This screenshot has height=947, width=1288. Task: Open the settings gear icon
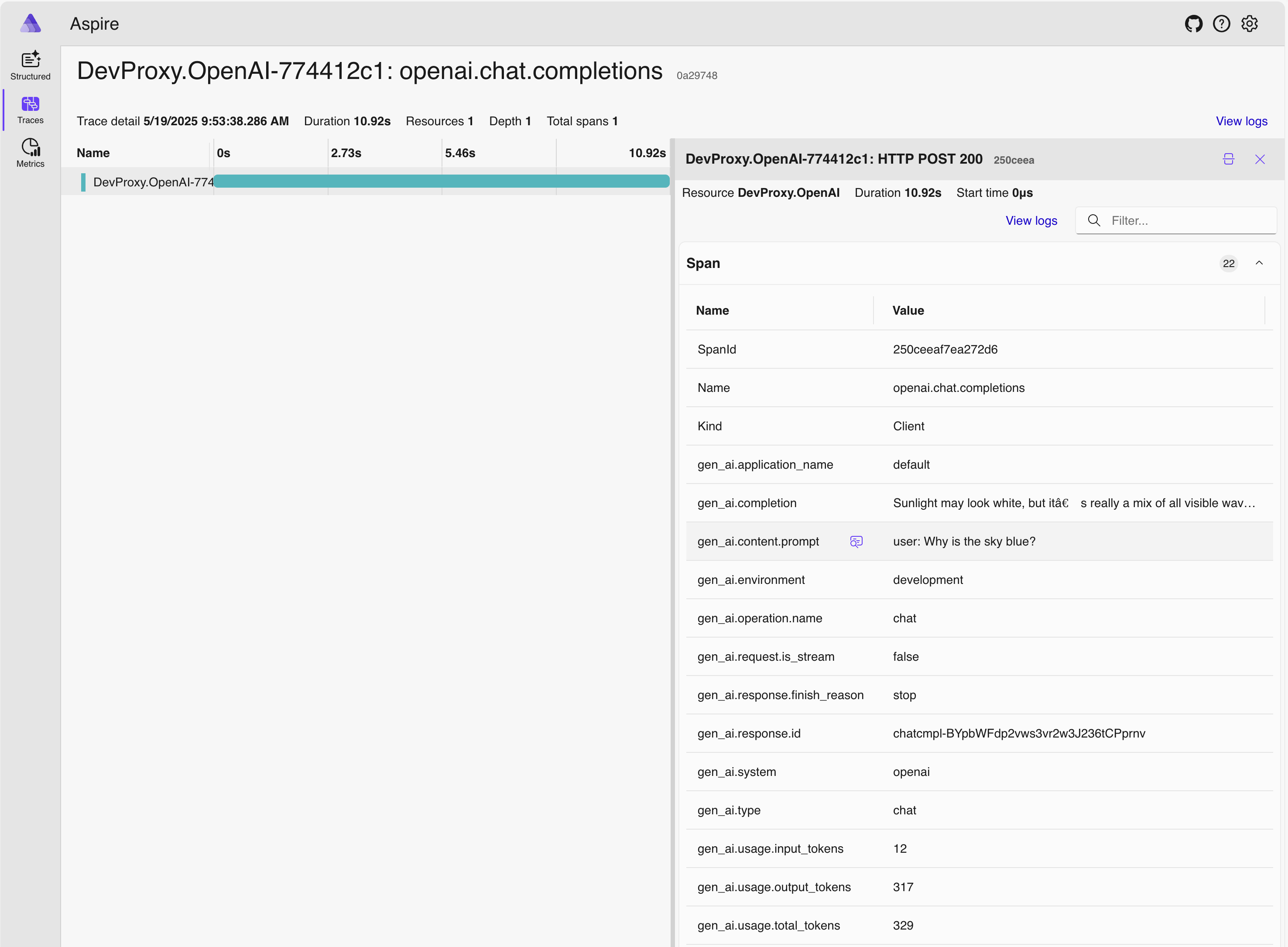(x=1249, y=24)
